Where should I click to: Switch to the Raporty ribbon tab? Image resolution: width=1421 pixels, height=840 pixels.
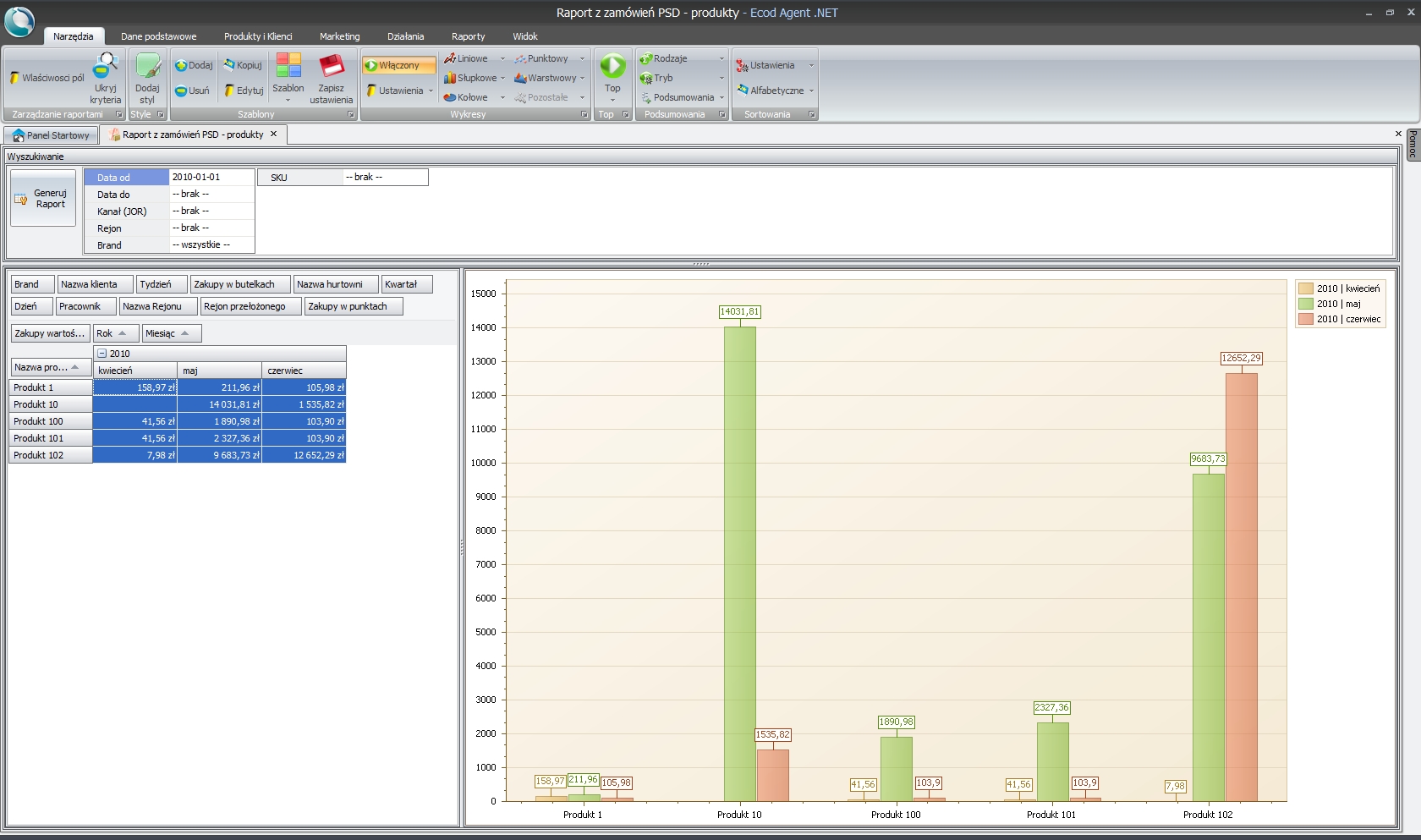[468, 36]
